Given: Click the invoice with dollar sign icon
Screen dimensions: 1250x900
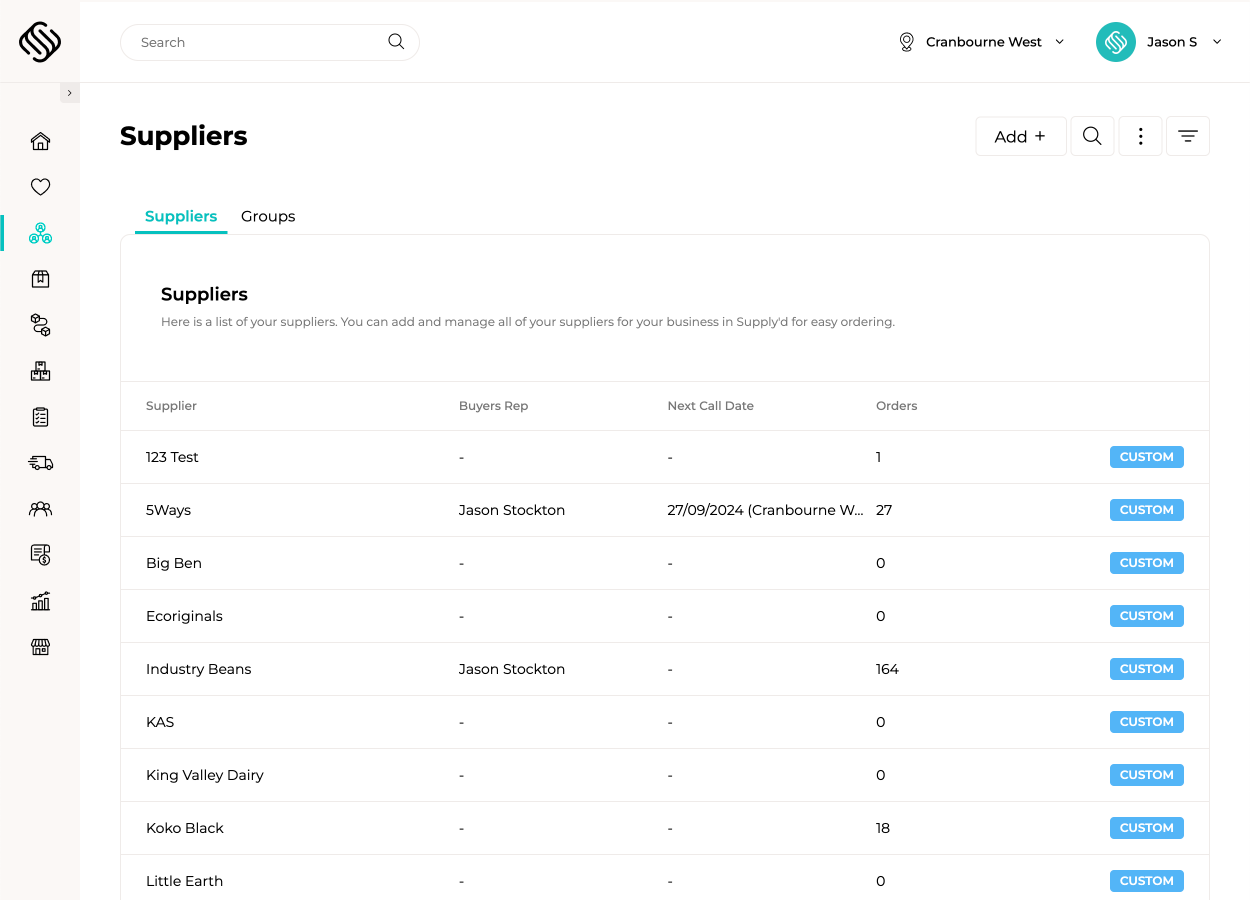Looking at the screenshot, I should point(40,554).
